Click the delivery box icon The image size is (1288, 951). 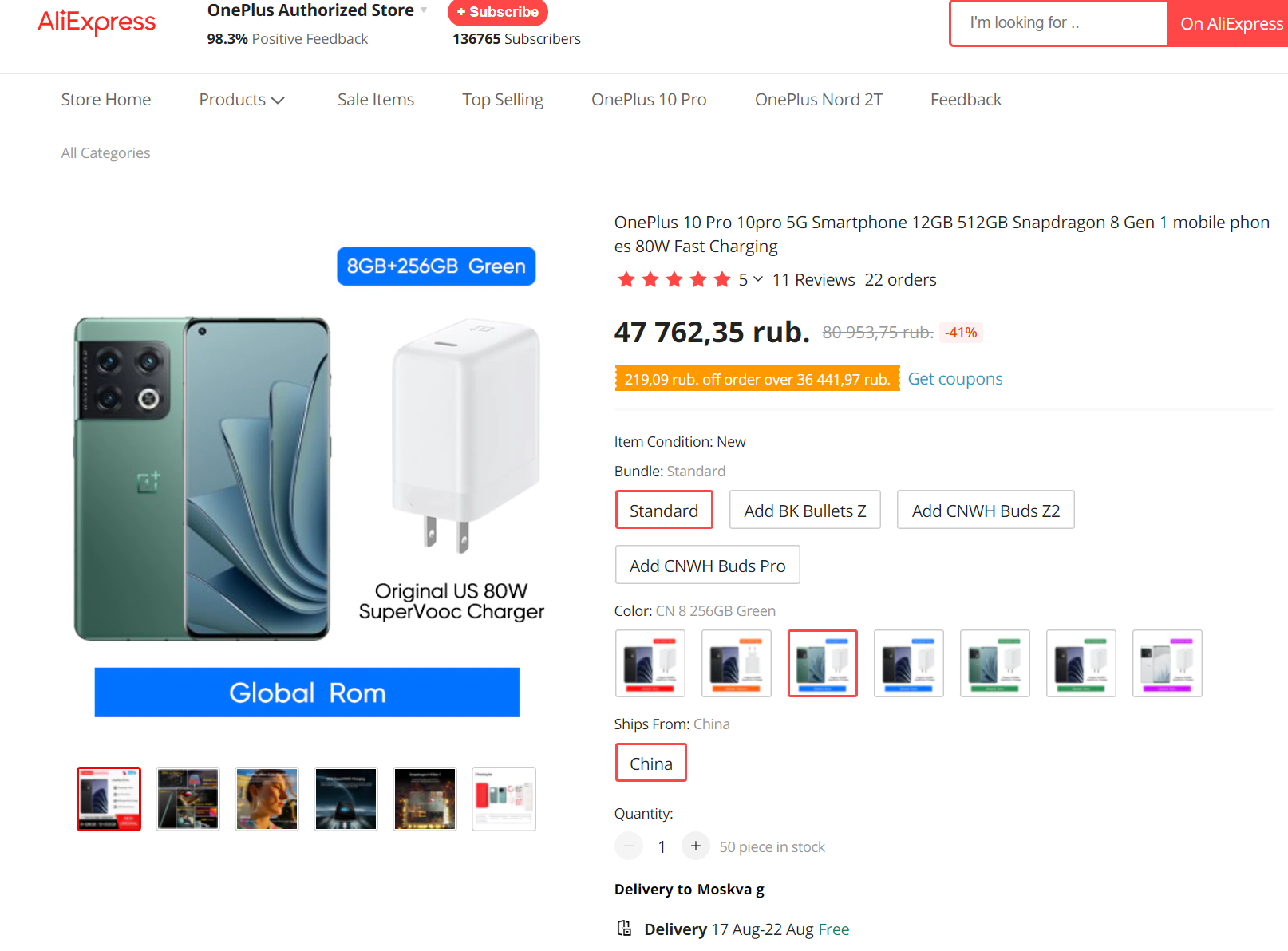pos(624,928)
